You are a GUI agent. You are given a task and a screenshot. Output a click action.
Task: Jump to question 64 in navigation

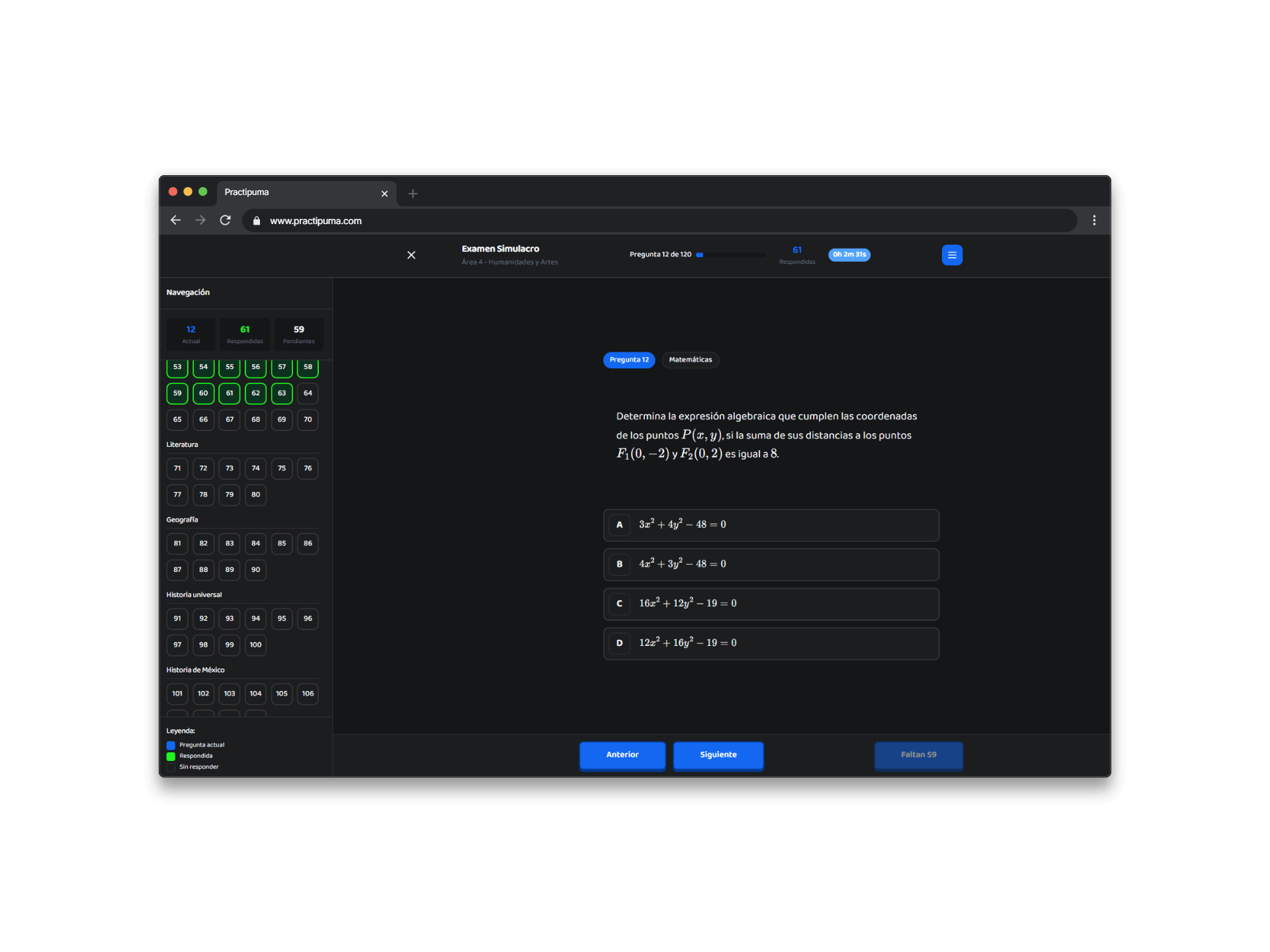308,393
